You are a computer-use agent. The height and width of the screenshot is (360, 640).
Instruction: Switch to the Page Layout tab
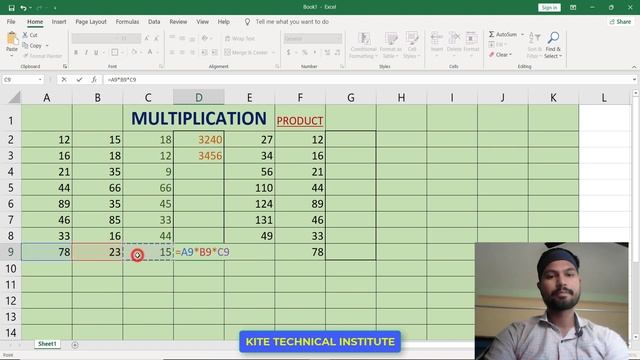click(x=91, y=22)
